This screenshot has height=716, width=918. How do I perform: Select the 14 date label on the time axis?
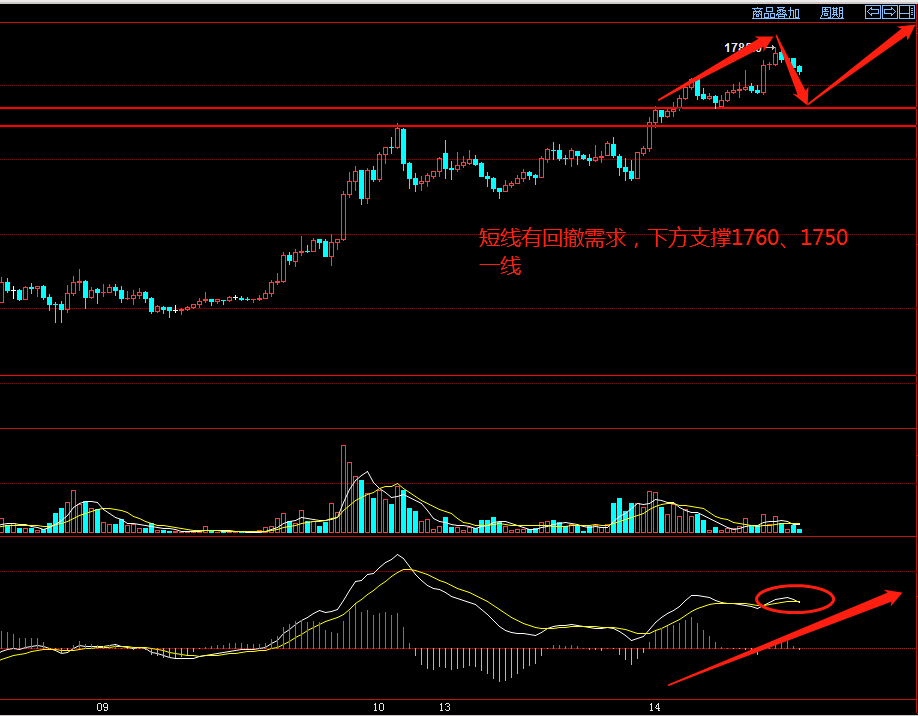coord(655,707)
